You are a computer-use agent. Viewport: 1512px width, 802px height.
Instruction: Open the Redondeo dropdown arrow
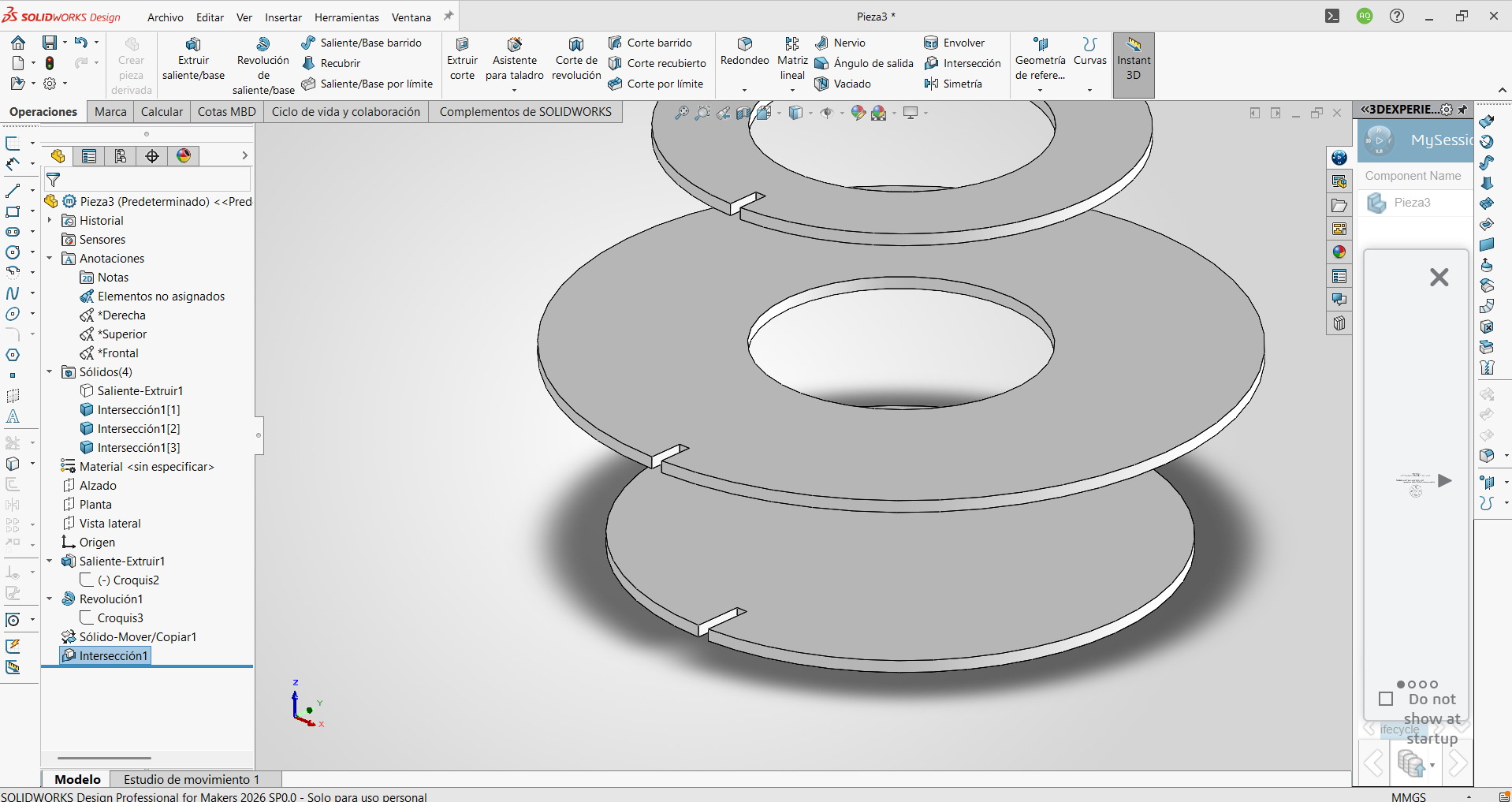click(x=744, y=90)
